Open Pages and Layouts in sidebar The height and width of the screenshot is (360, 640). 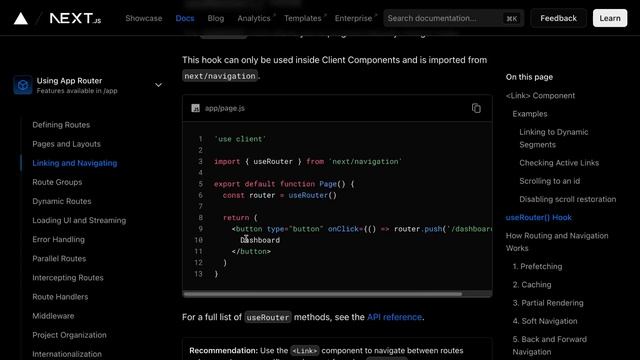[x=67, y=144]
